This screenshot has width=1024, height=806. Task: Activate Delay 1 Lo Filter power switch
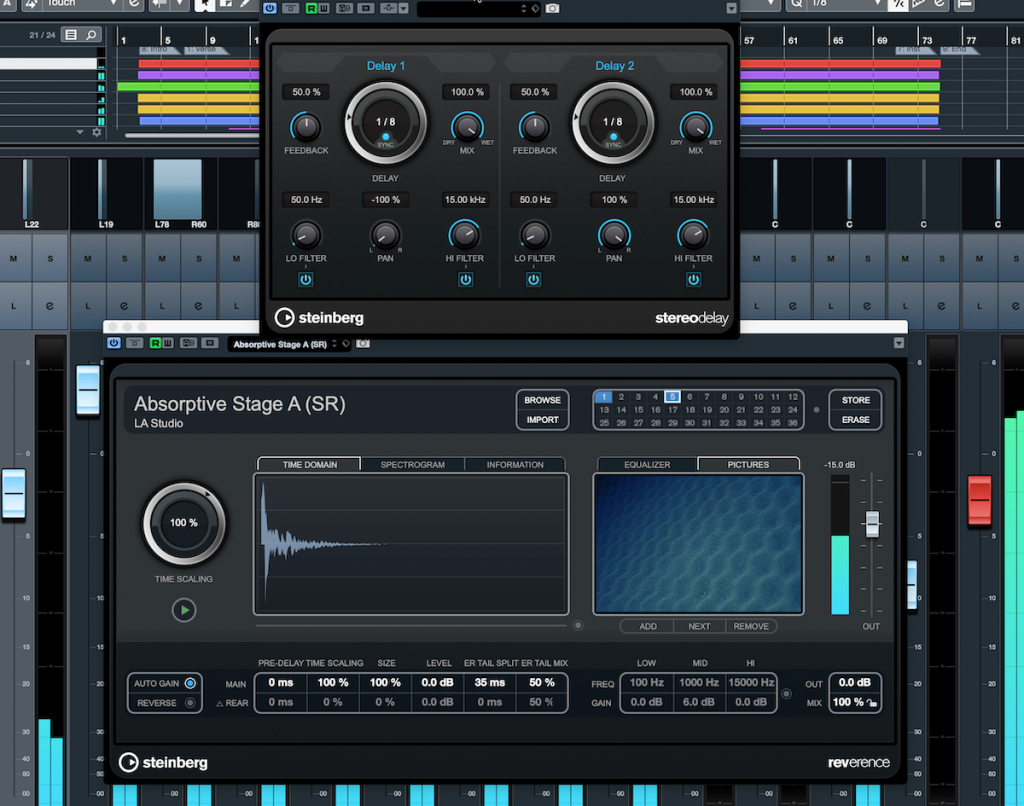pos(305,280)
